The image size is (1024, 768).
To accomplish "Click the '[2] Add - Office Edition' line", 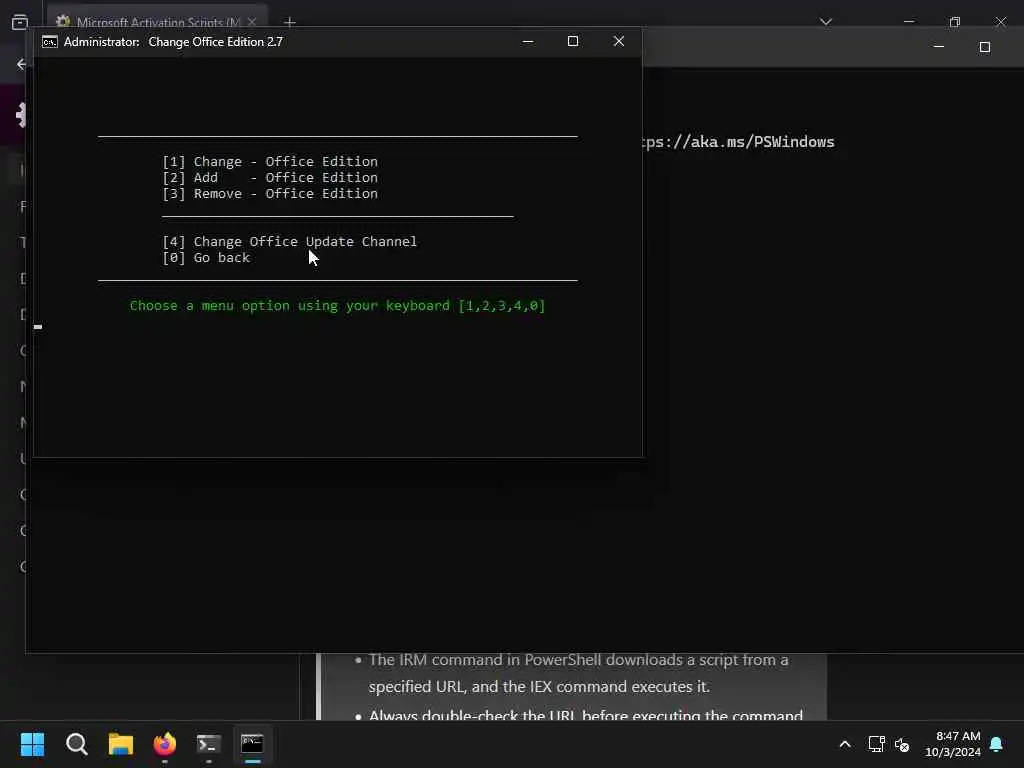I will pos(270,178).
